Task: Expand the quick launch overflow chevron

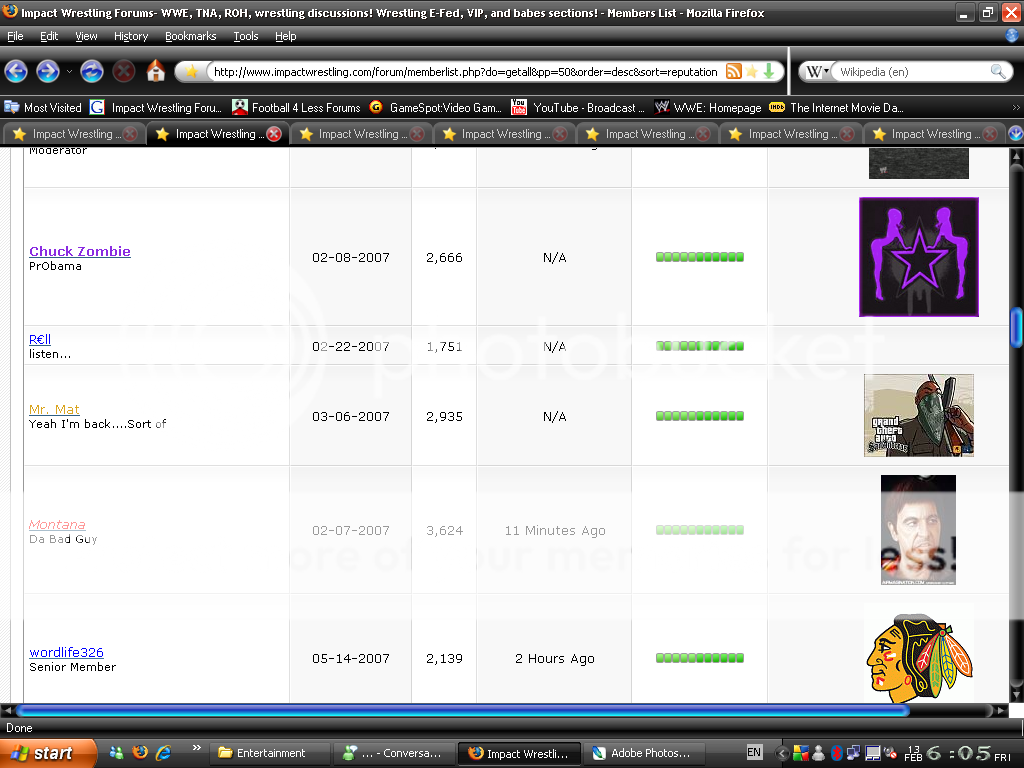Action: pos(197,747)
